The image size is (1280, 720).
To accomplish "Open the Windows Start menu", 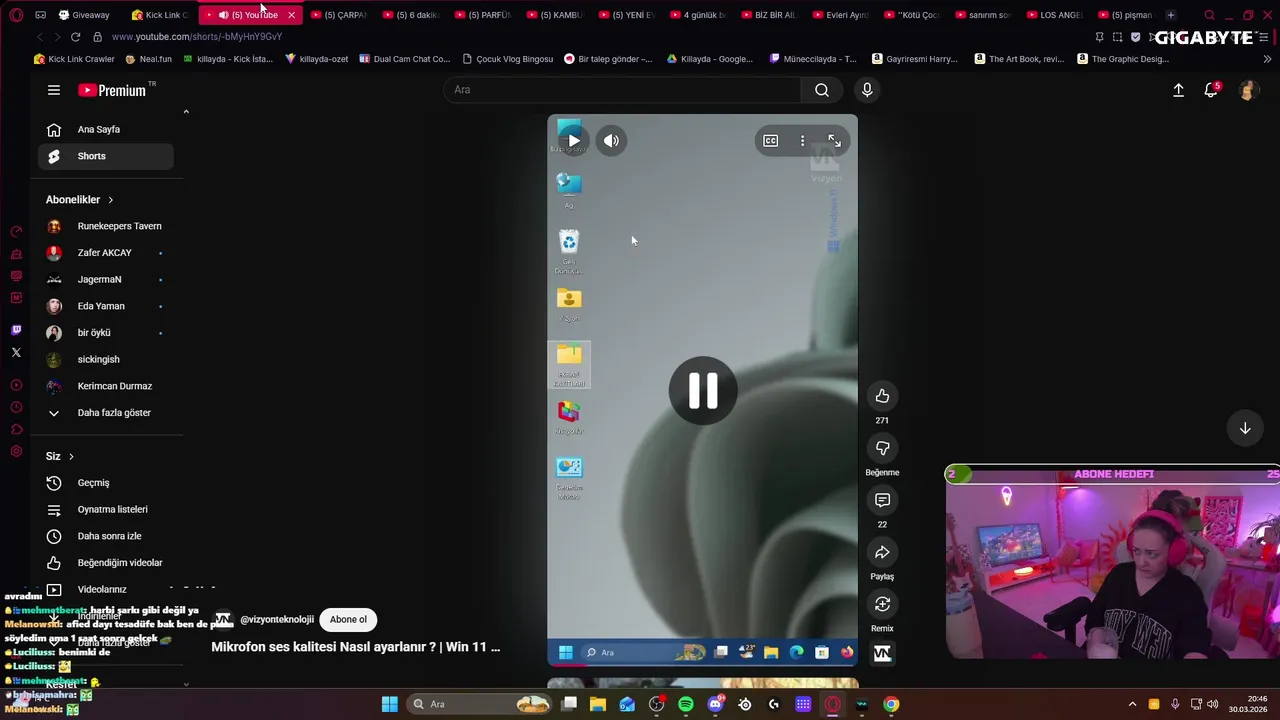I will [389, 704].
